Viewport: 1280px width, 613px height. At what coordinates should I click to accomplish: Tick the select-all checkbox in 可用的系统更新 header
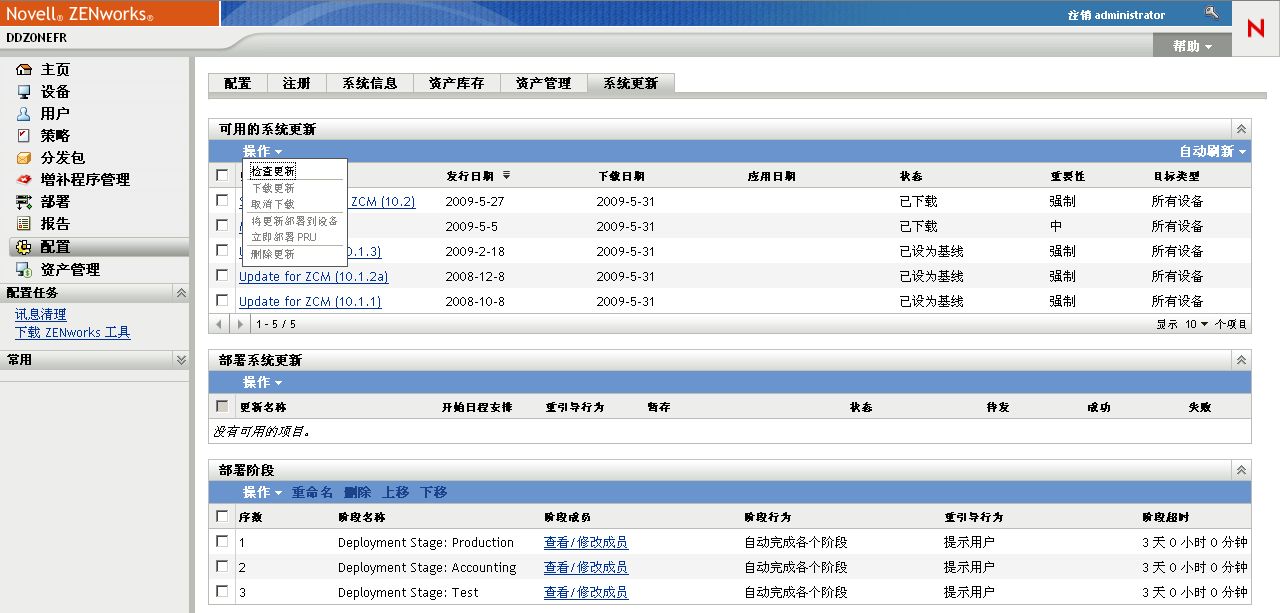(x=222, y=175)
